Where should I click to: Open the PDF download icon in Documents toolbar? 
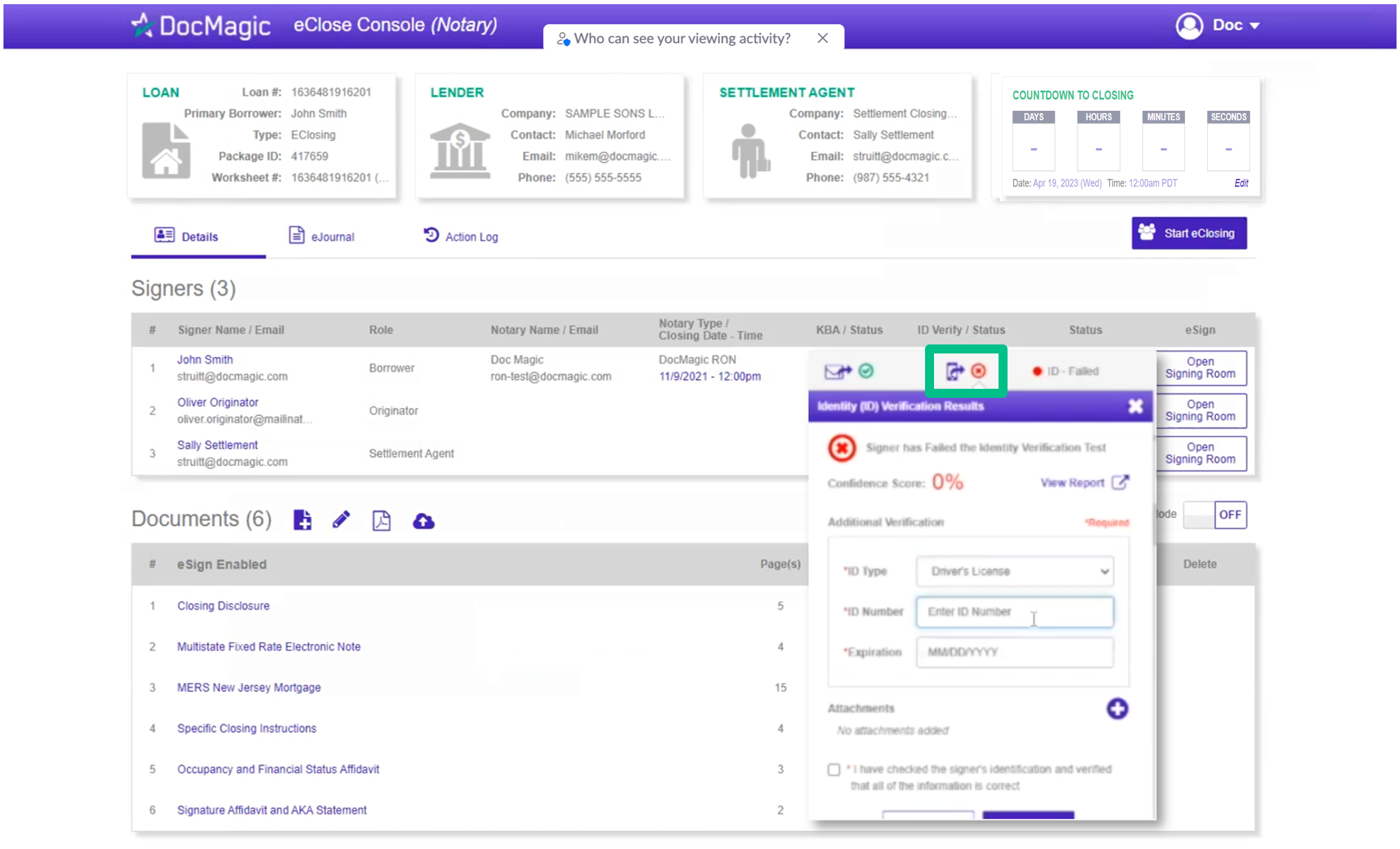pyautogui.click(x=381, y=520)
